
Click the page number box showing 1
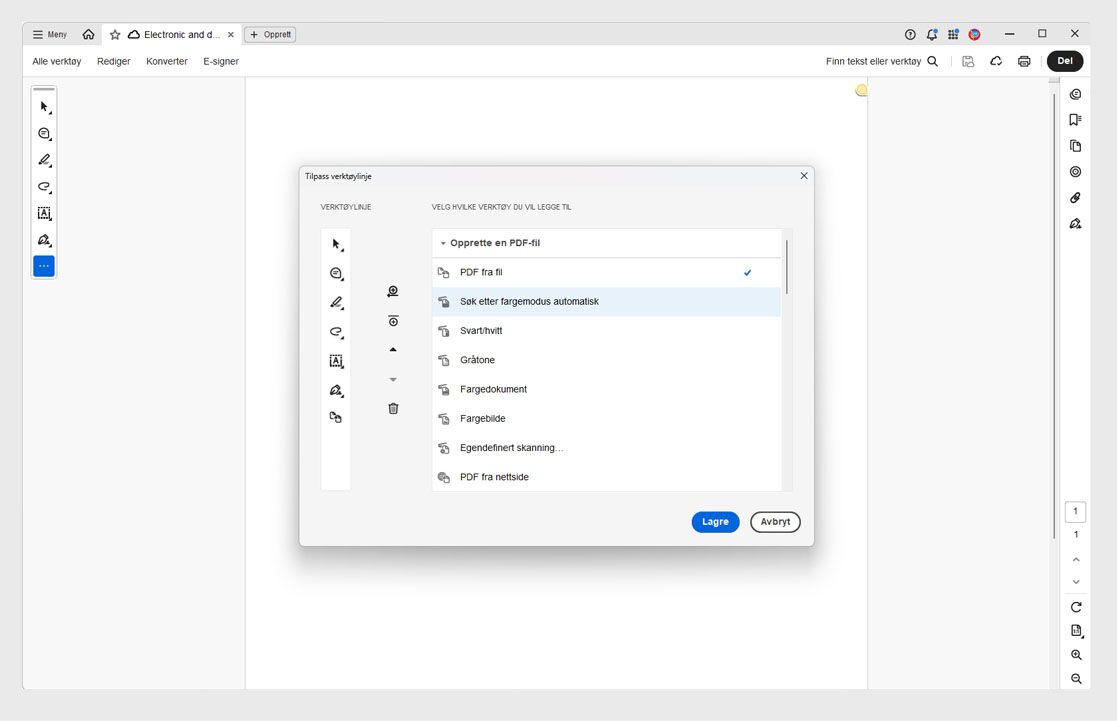pyautogui.click(x=1076, y=512)
